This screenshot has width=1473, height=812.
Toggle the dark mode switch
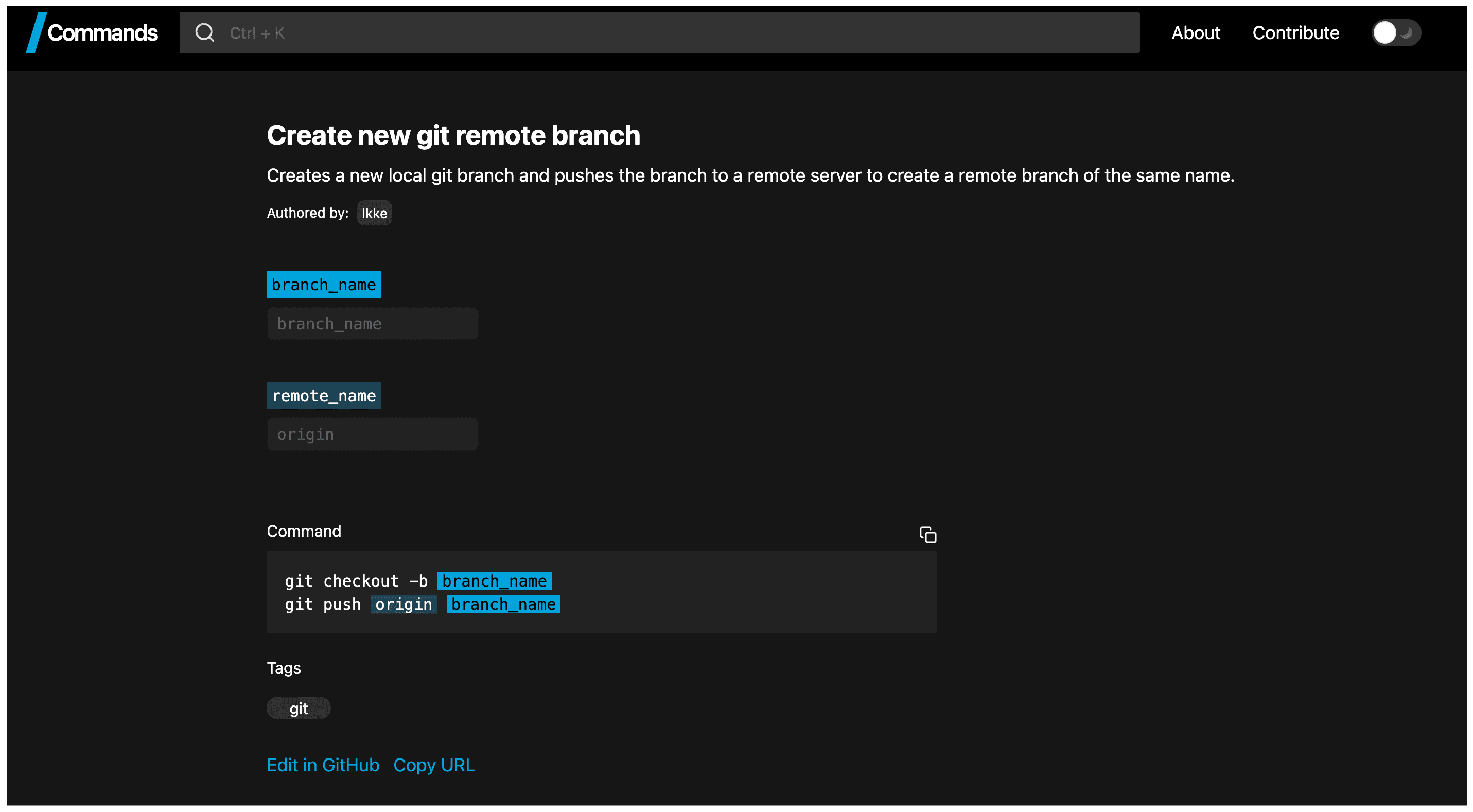(x=1395, y=32)
